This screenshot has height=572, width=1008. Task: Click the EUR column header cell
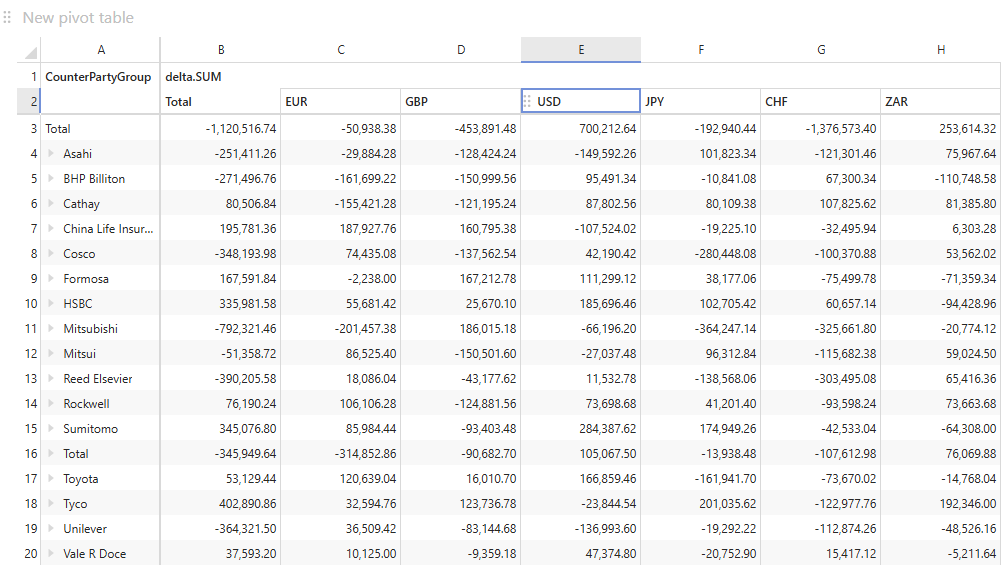pyautogui.click(x=341, y=102)
